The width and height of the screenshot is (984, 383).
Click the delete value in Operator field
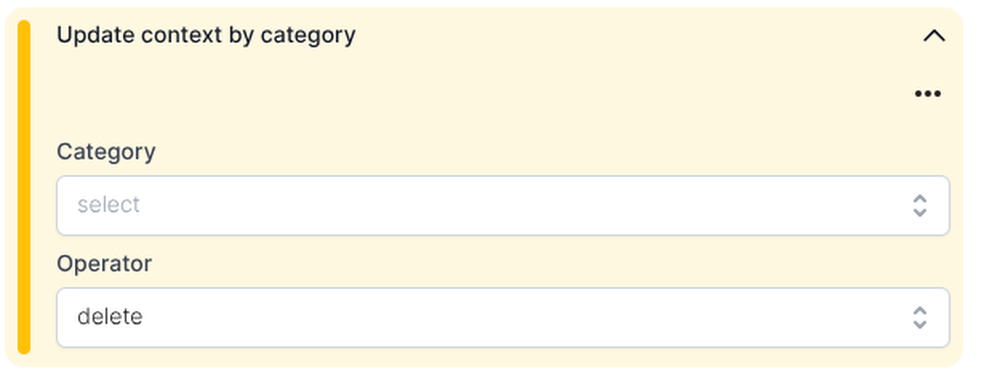110,316
